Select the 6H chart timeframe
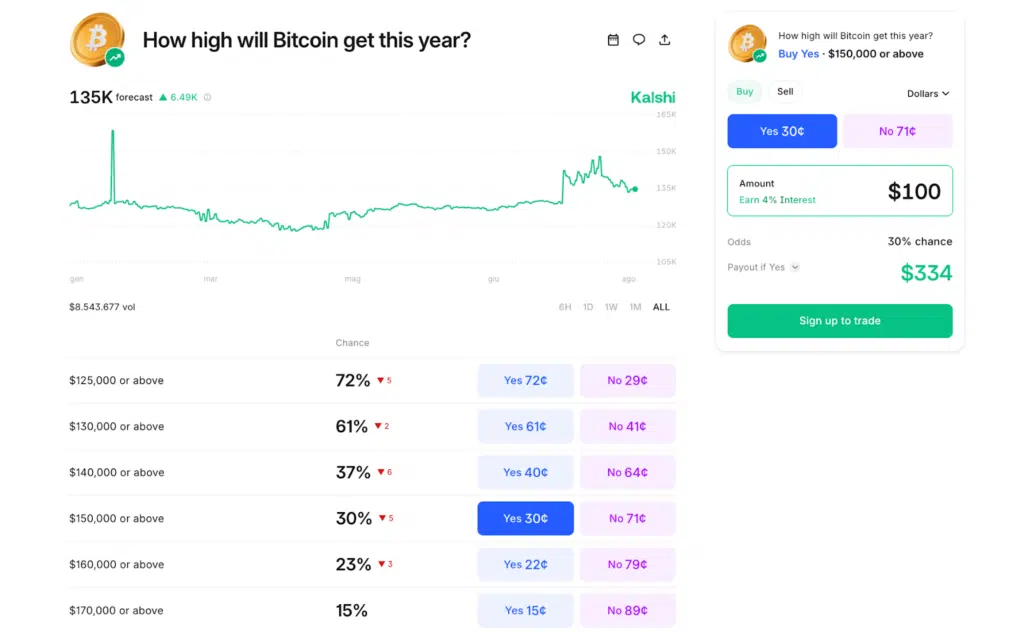The width and height of the screenshot is (1024, 633). coord(565,307)
